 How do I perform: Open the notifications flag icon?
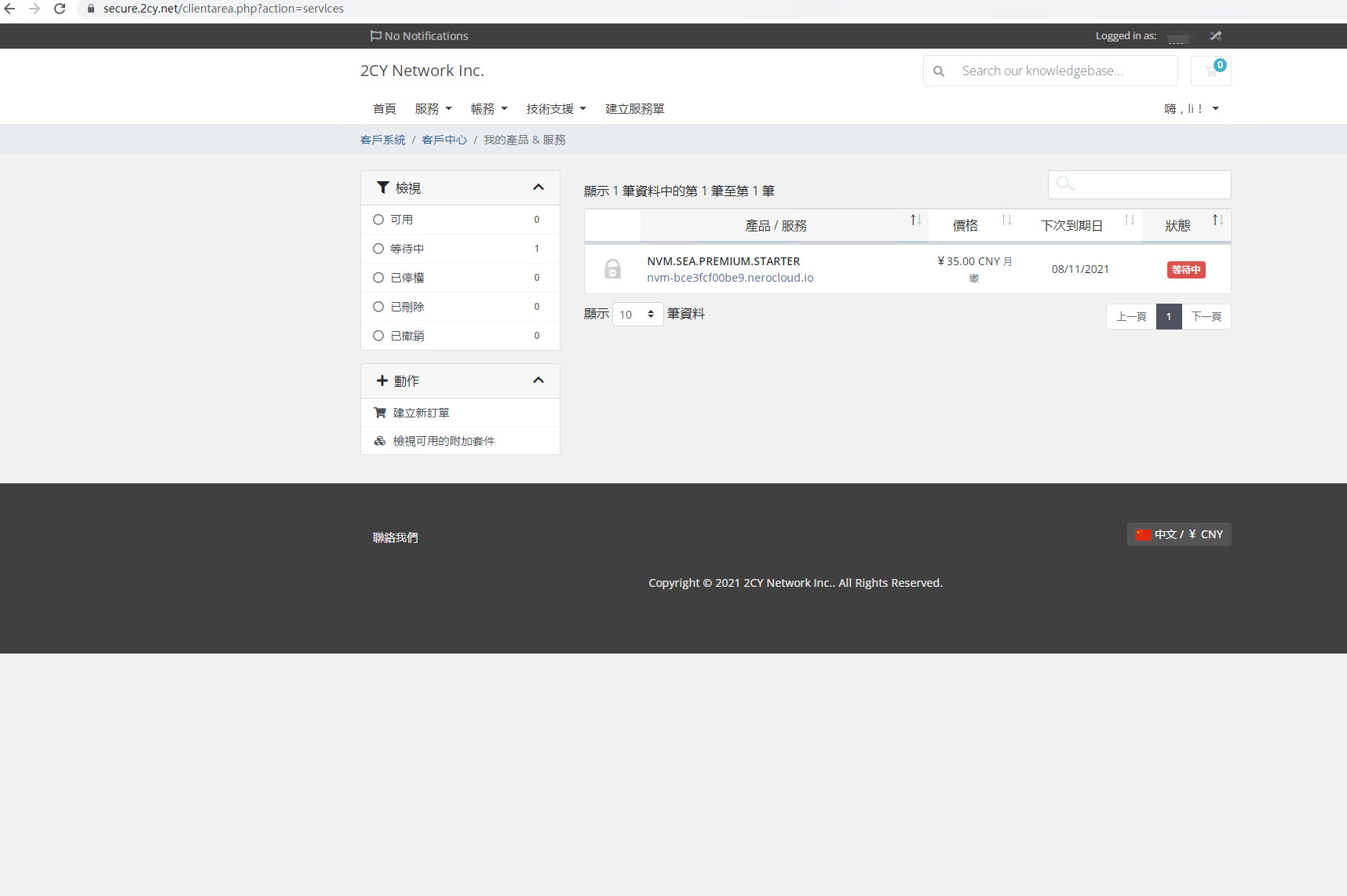[374, 35]
